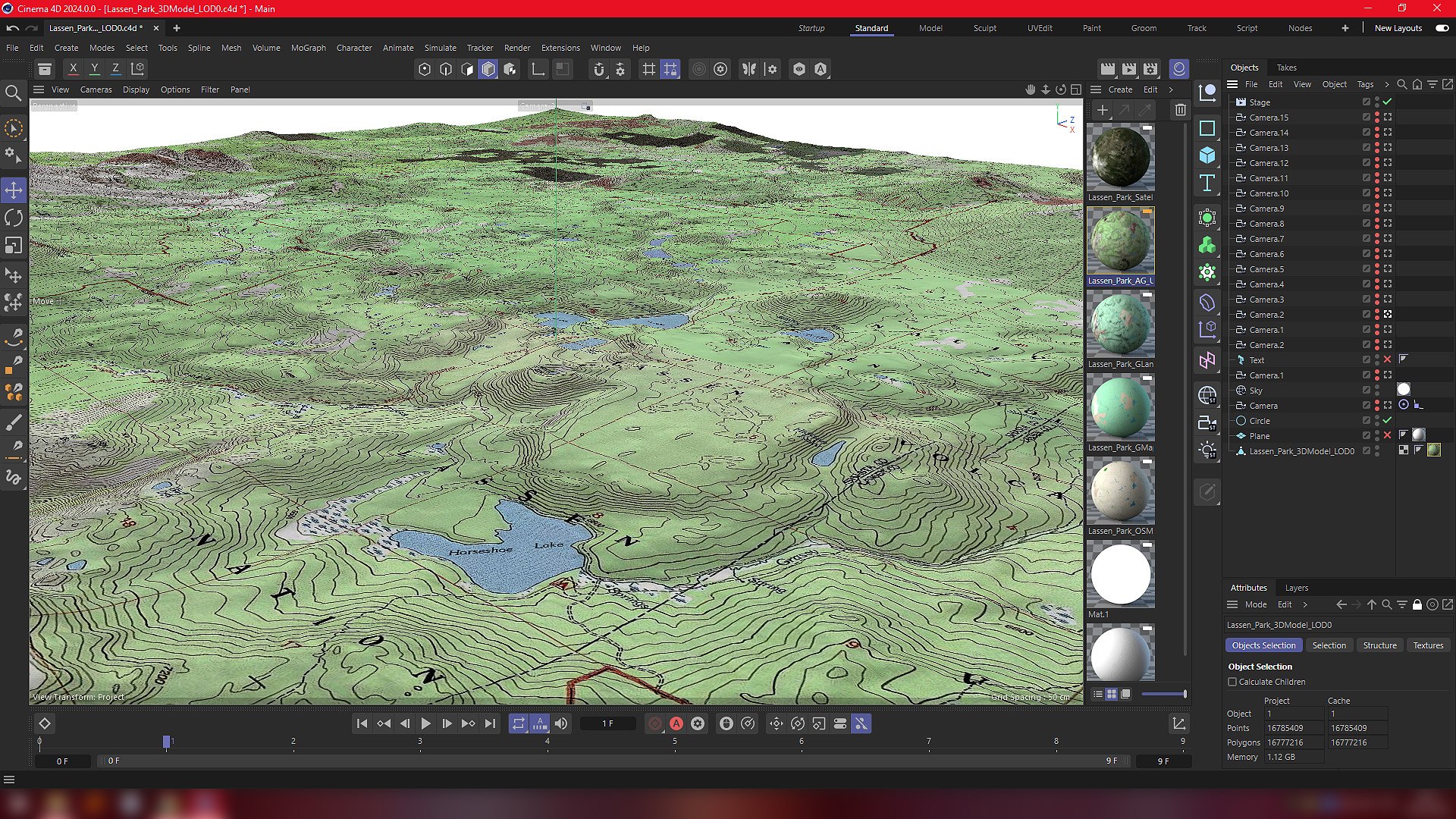Click the Coordinate System icon
This screenshot has height=819, width=1456.
(x=137, y=69)
